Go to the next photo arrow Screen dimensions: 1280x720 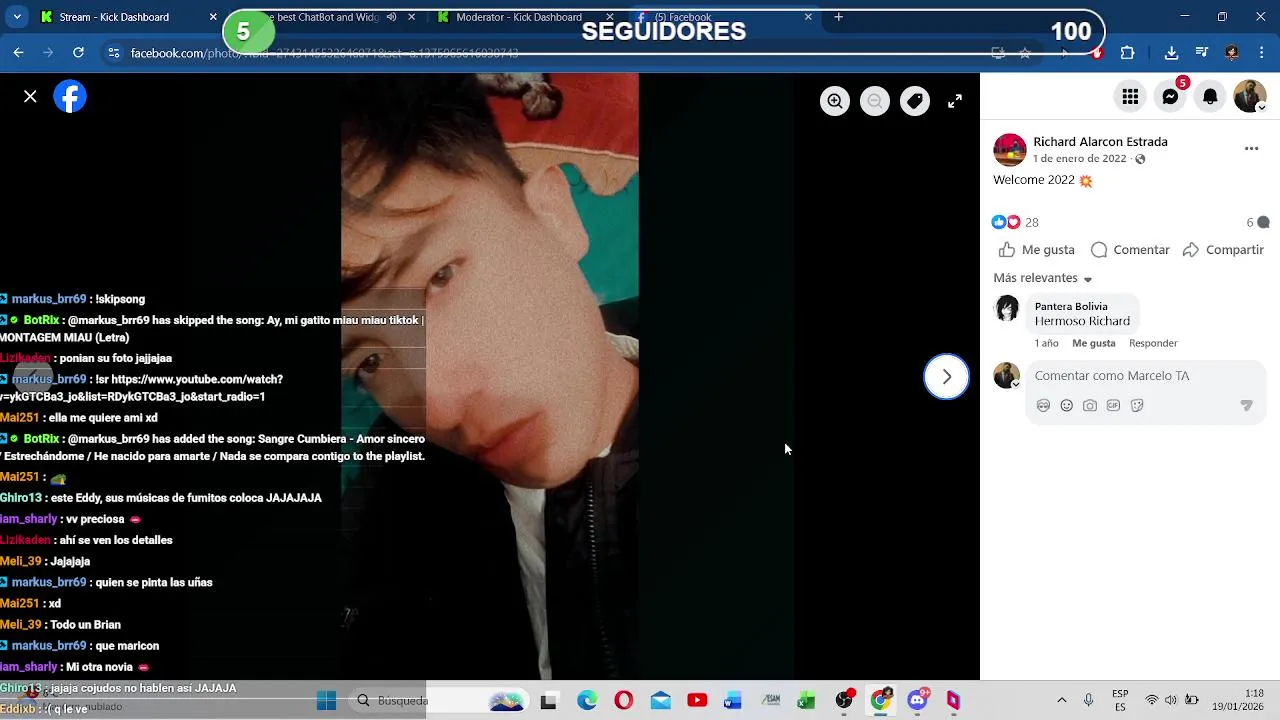(x=946, y=377)
